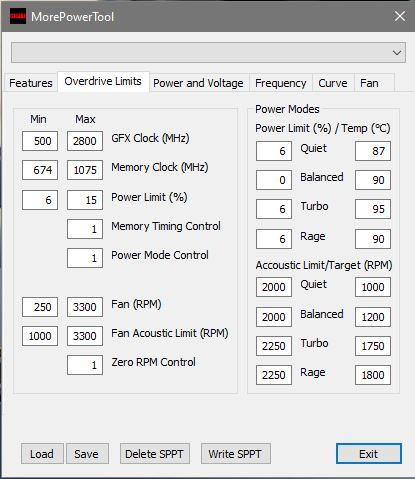Click the 'Zero RPM Control' label
Screen dimensions: 415x479
[153, 362]
